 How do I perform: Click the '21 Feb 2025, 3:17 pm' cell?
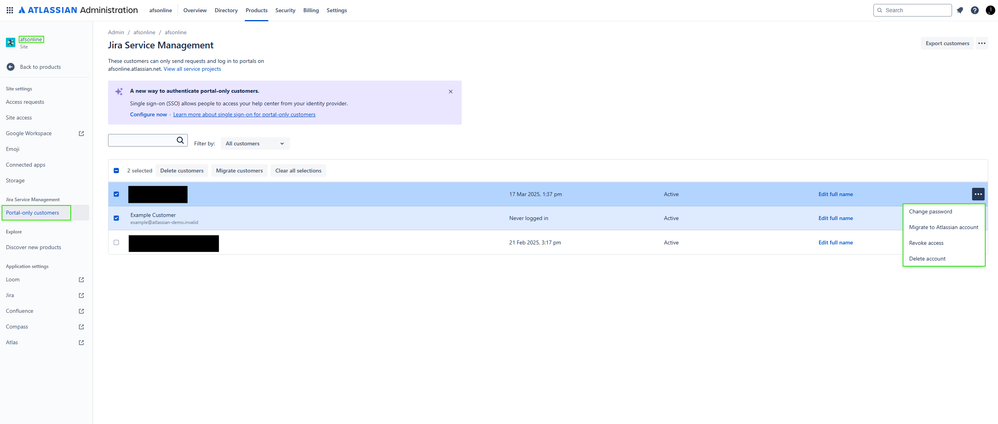pyautogui.click(x=535, y=243)
